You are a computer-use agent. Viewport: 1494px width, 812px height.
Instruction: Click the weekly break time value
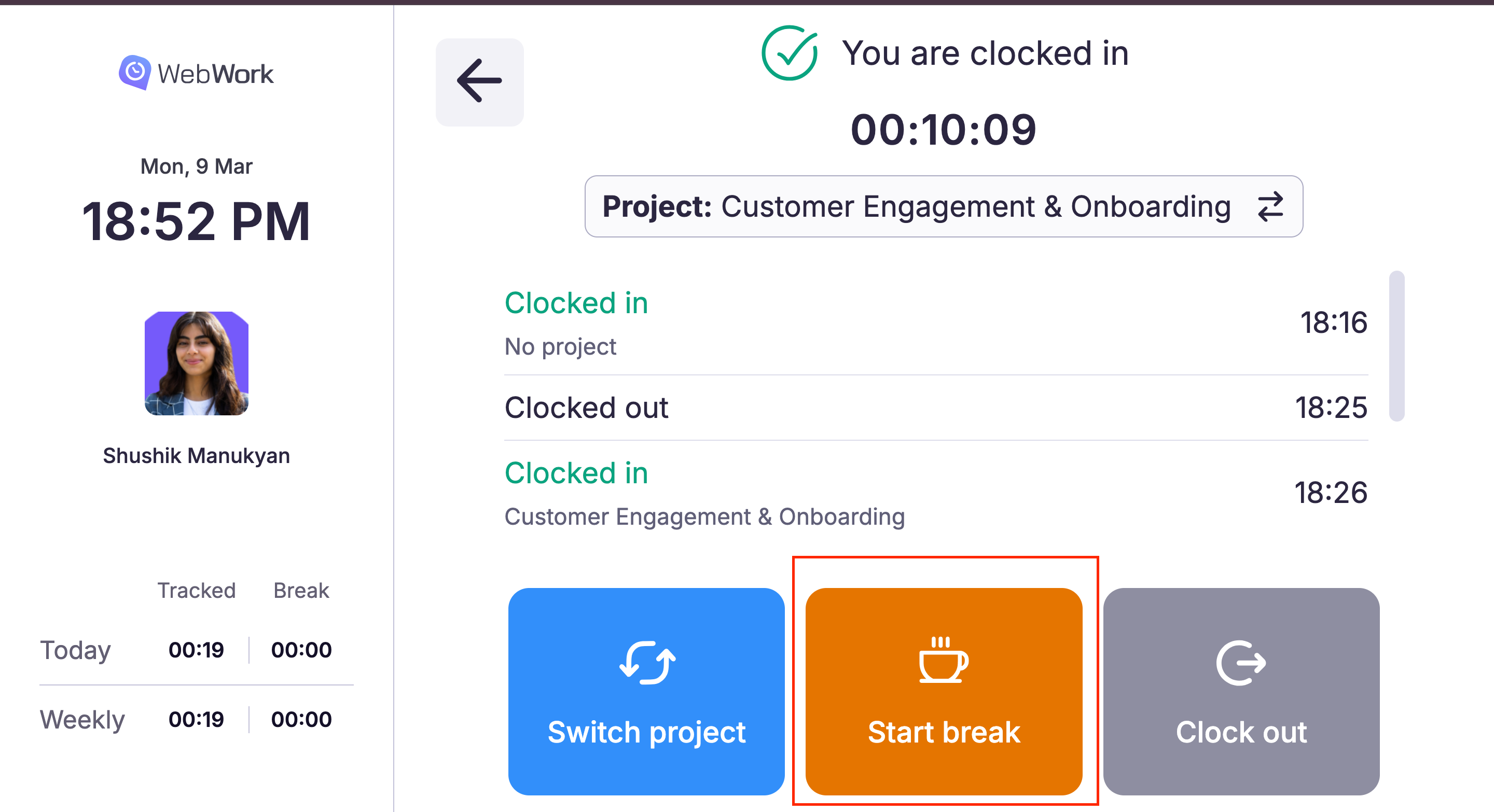tap(301, 719)
